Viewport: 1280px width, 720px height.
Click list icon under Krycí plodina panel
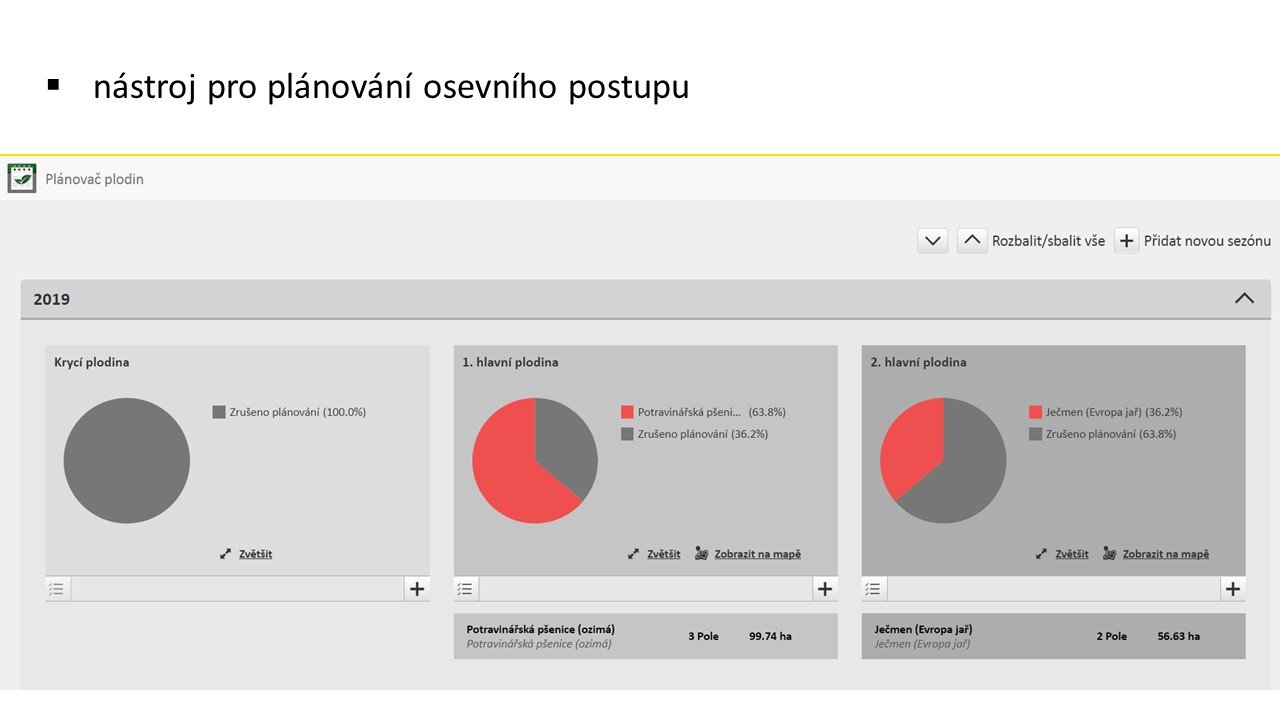[x=57, y=589]
